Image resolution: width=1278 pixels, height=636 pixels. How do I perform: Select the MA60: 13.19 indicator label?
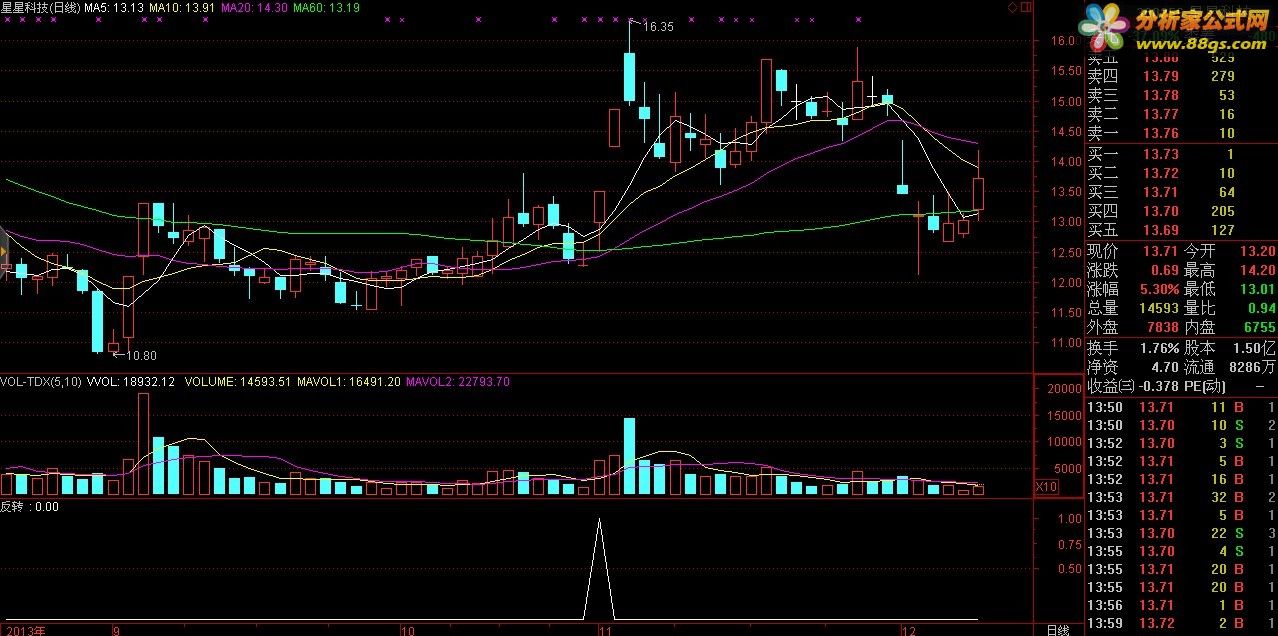327,7
